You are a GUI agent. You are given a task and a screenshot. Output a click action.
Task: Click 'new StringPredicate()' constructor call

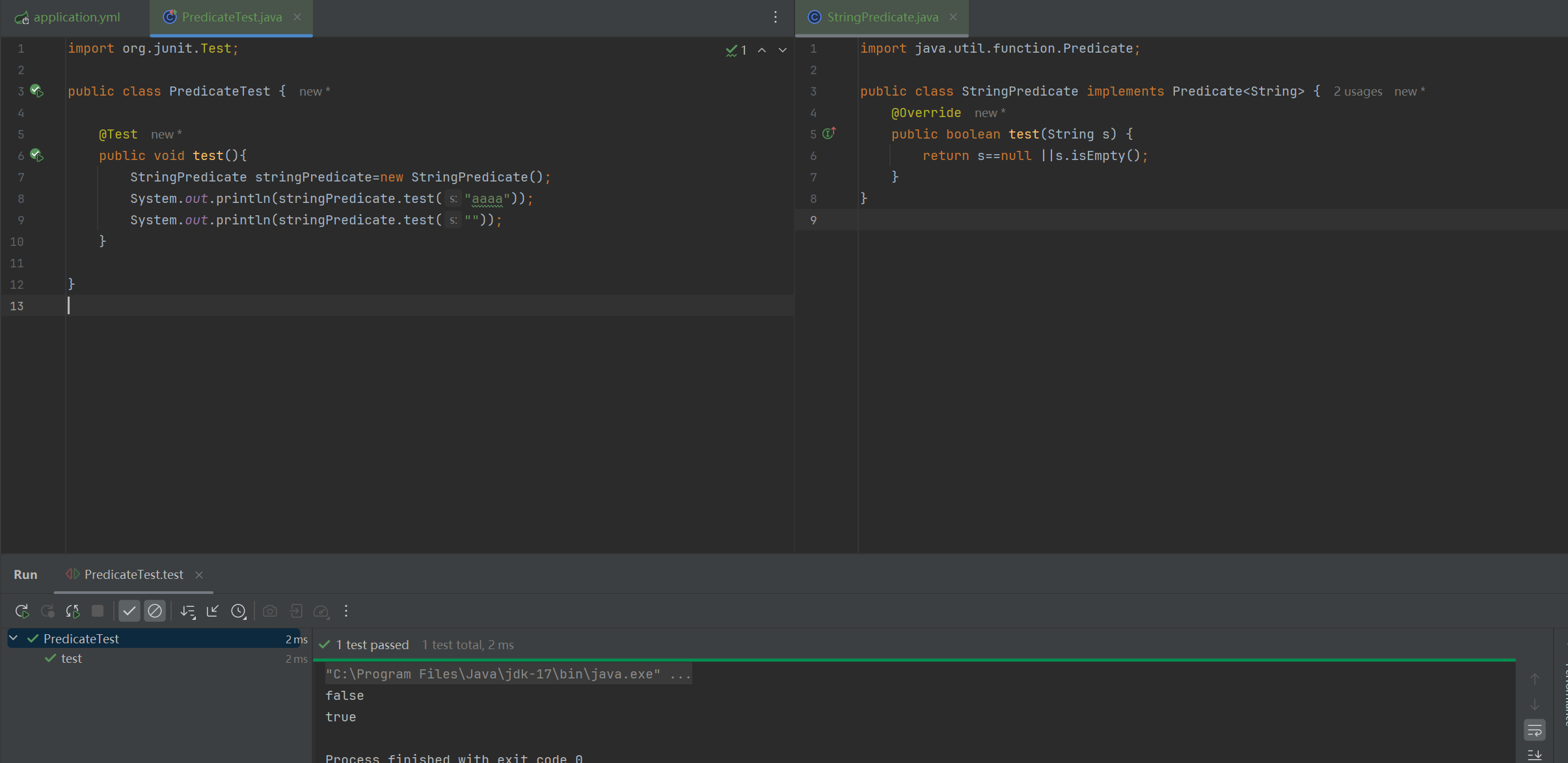461,177
